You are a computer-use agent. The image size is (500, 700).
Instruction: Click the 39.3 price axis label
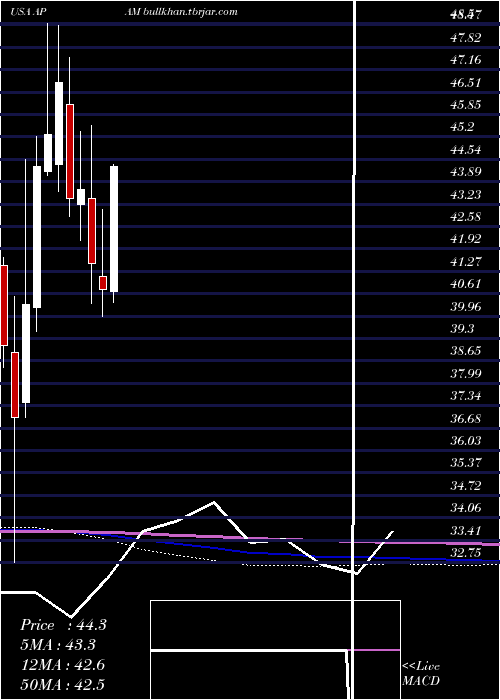click(x=462, y=329)
